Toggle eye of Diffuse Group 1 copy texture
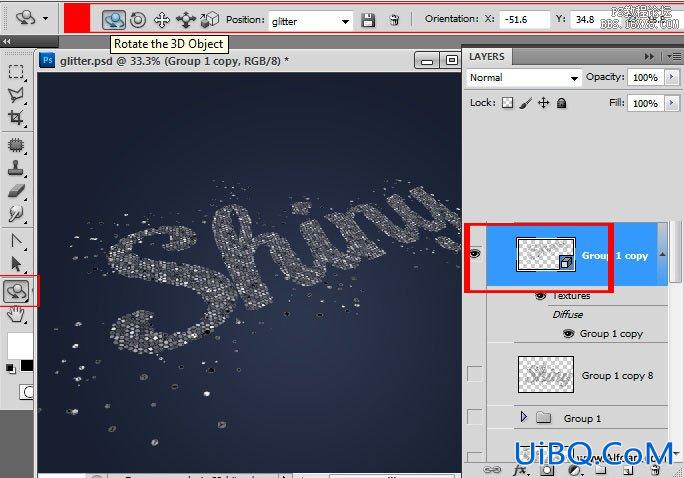This screenshot has width=684, height=478. coord(568,334)
